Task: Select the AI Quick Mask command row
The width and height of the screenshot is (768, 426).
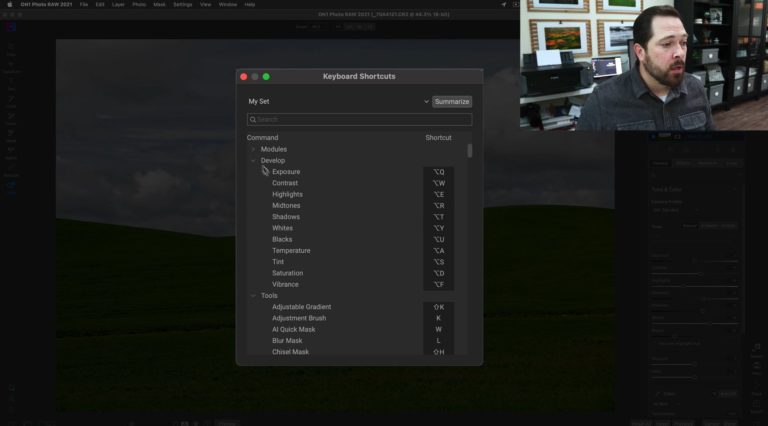Action: pyautogui.click(x=293, y=330)
